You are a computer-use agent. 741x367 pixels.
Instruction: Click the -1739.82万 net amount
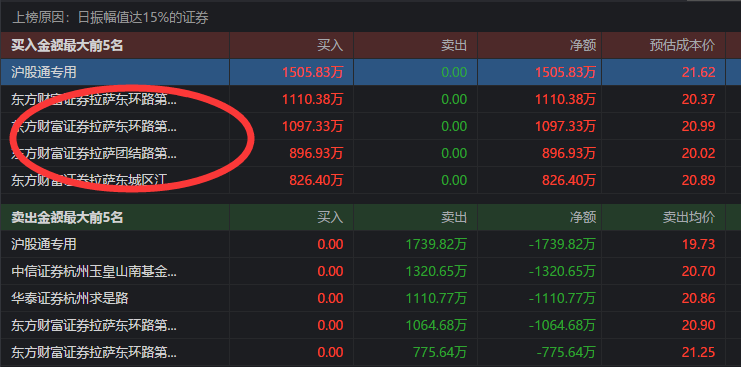[x=563, y=244]
